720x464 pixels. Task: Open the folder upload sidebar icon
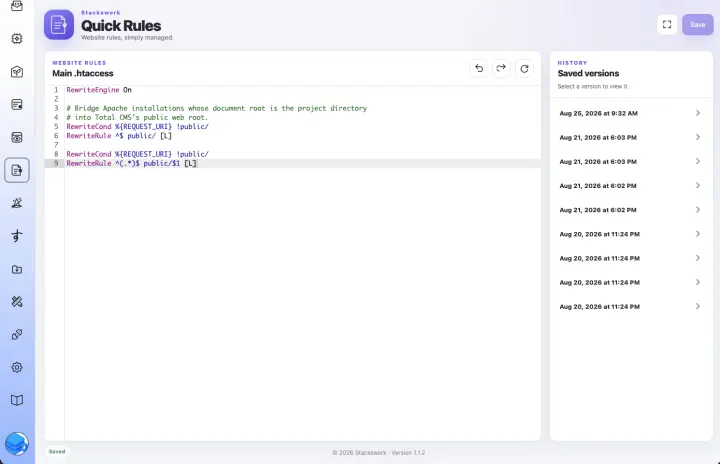coord(17,269)
